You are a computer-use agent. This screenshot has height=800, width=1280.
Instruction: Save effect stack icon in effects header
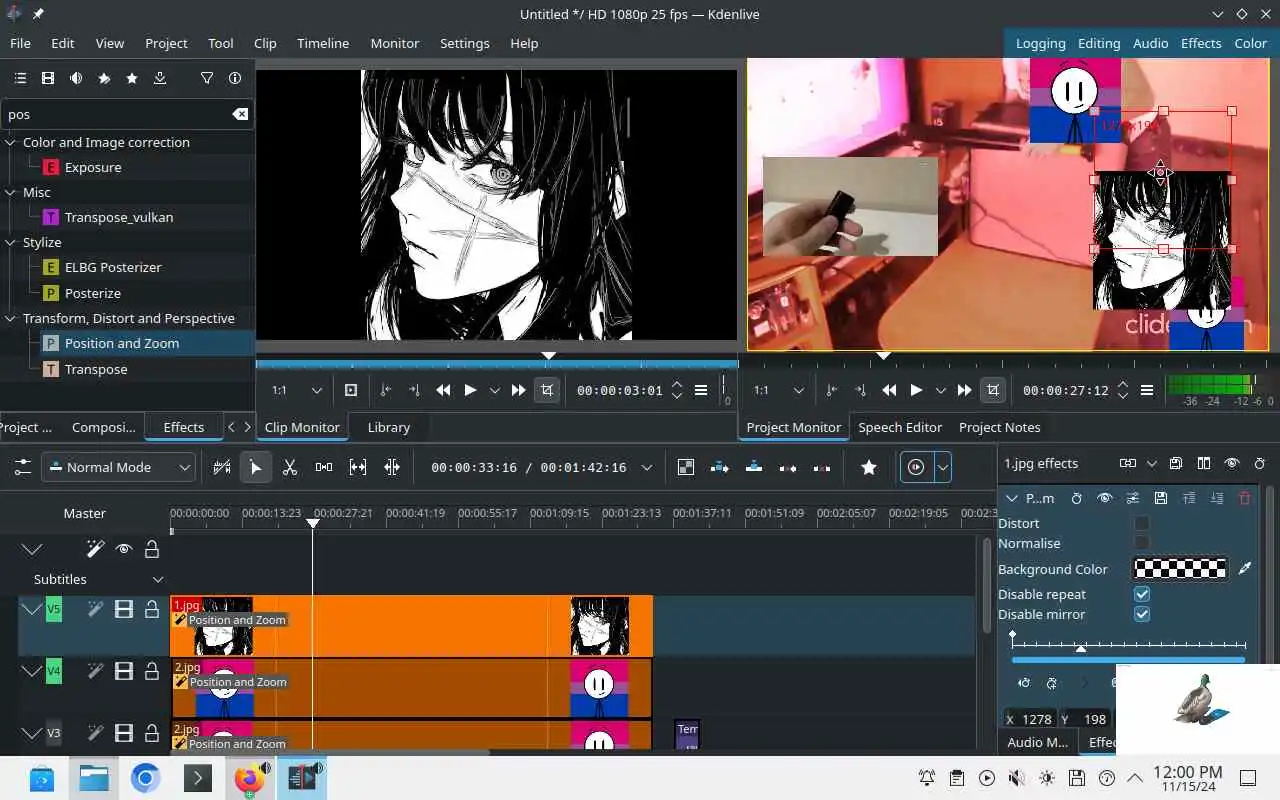(1176, 463)
